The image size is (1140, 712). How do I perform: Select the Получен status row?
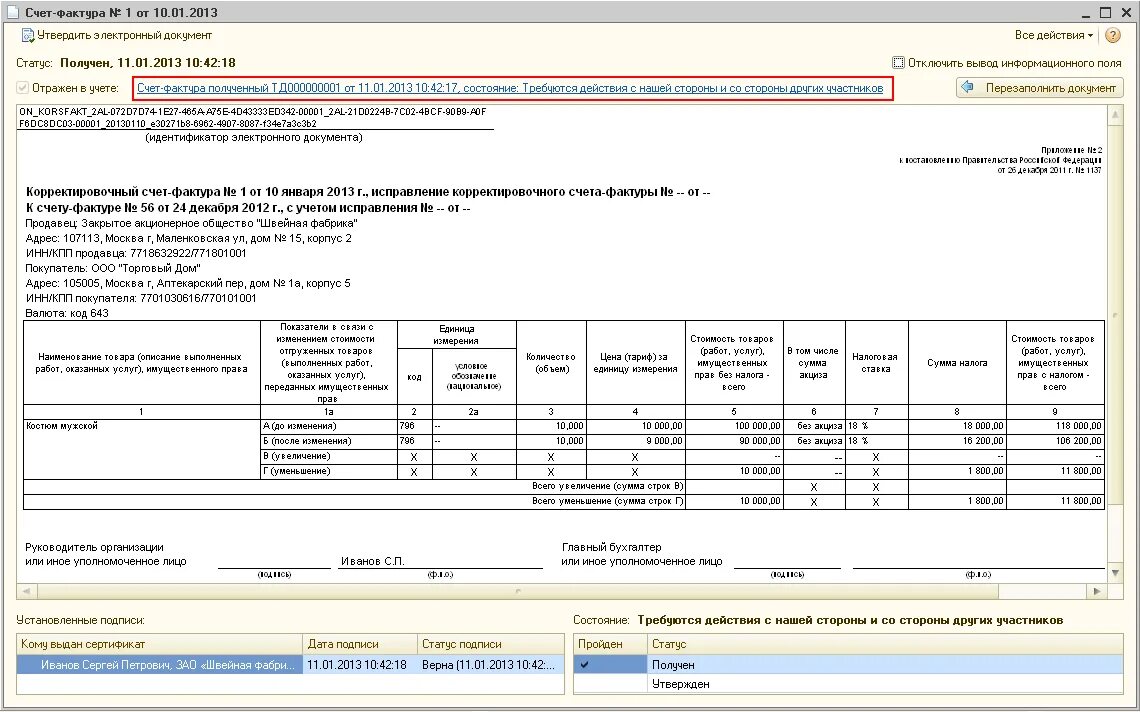(x=848, y=665)
